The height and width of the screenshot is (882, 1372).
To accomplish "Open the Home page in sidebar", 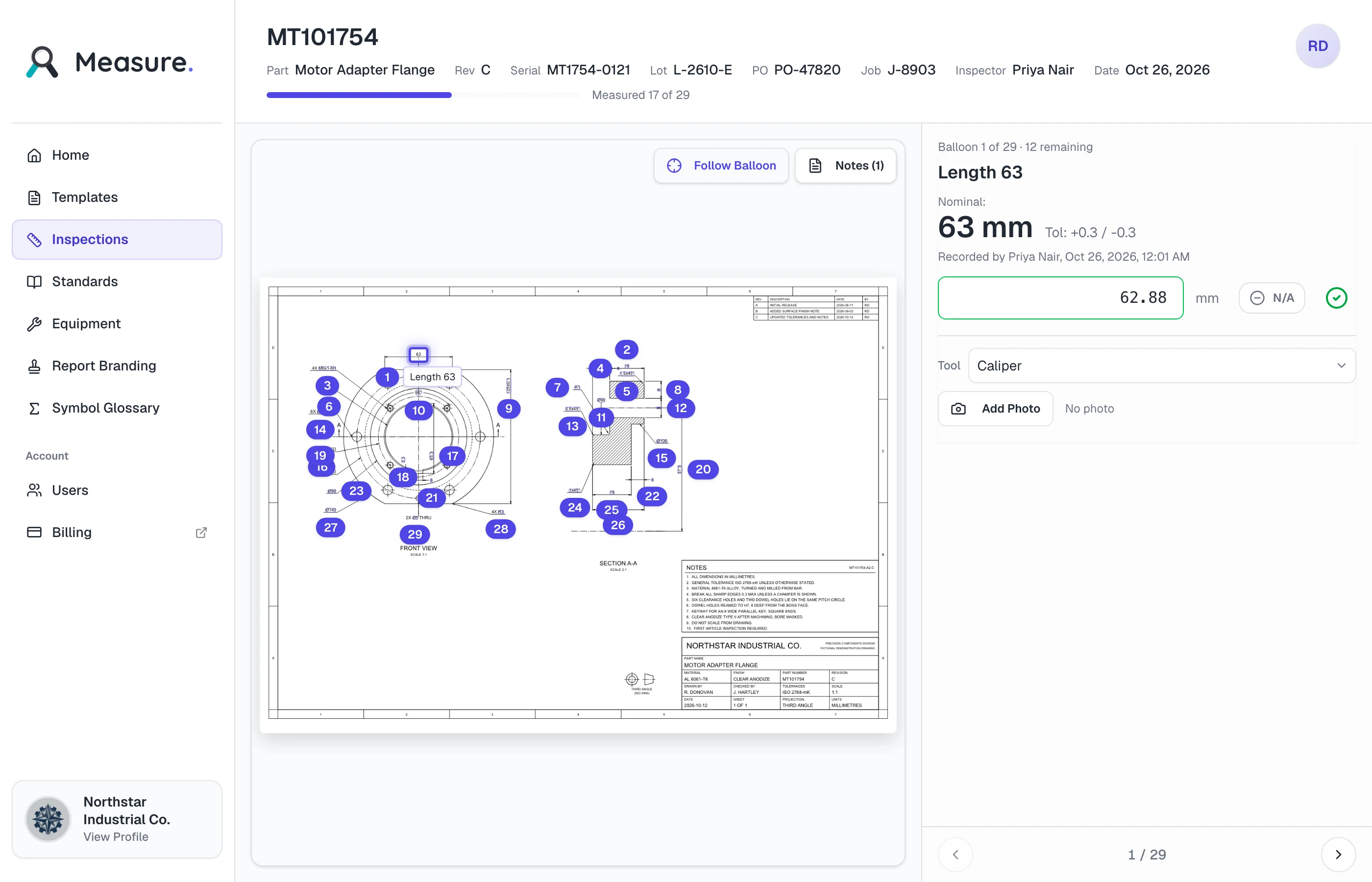I will 117,155.
